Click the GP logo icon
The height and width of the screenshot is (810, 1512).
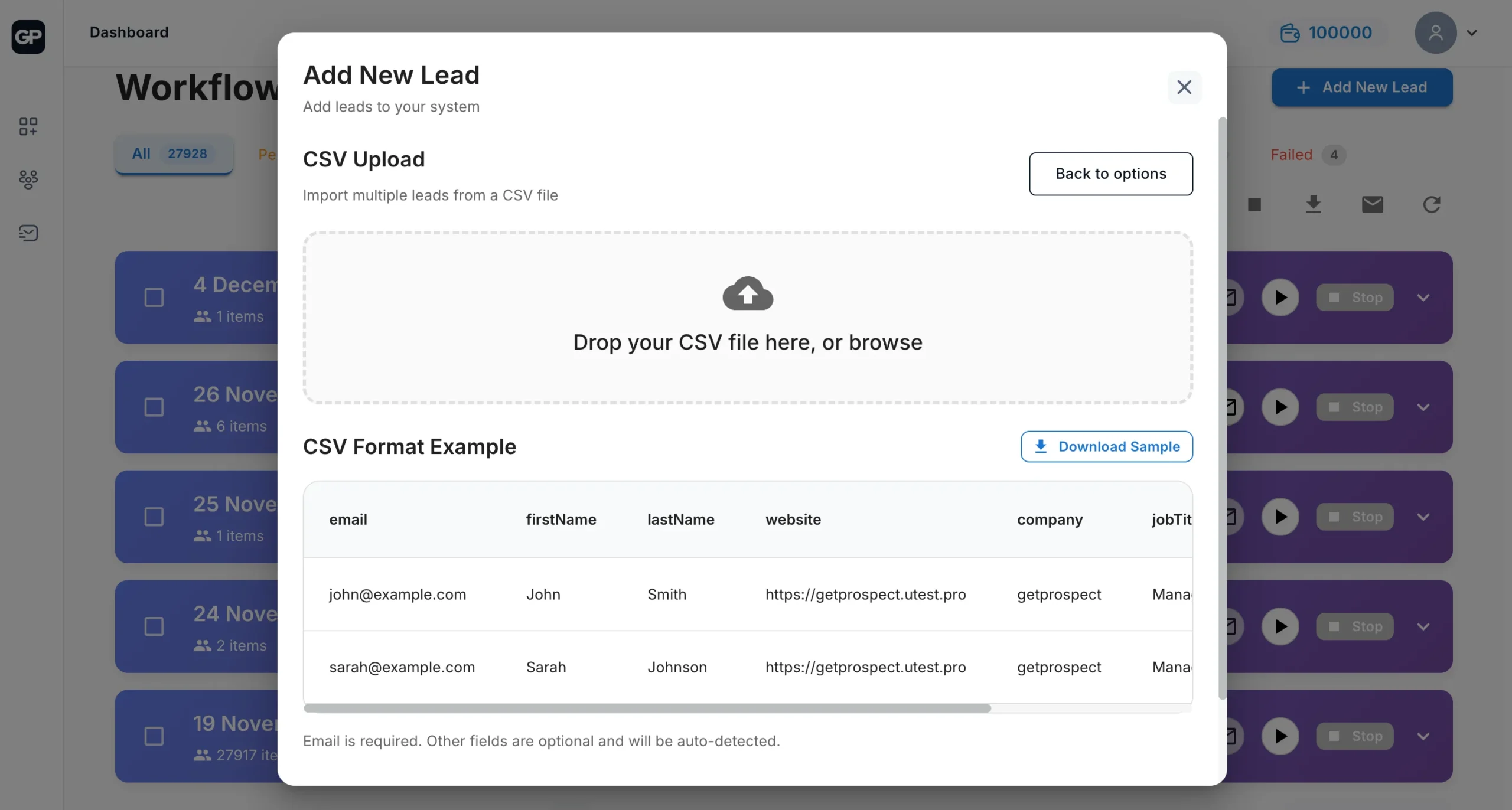[28, 37]
